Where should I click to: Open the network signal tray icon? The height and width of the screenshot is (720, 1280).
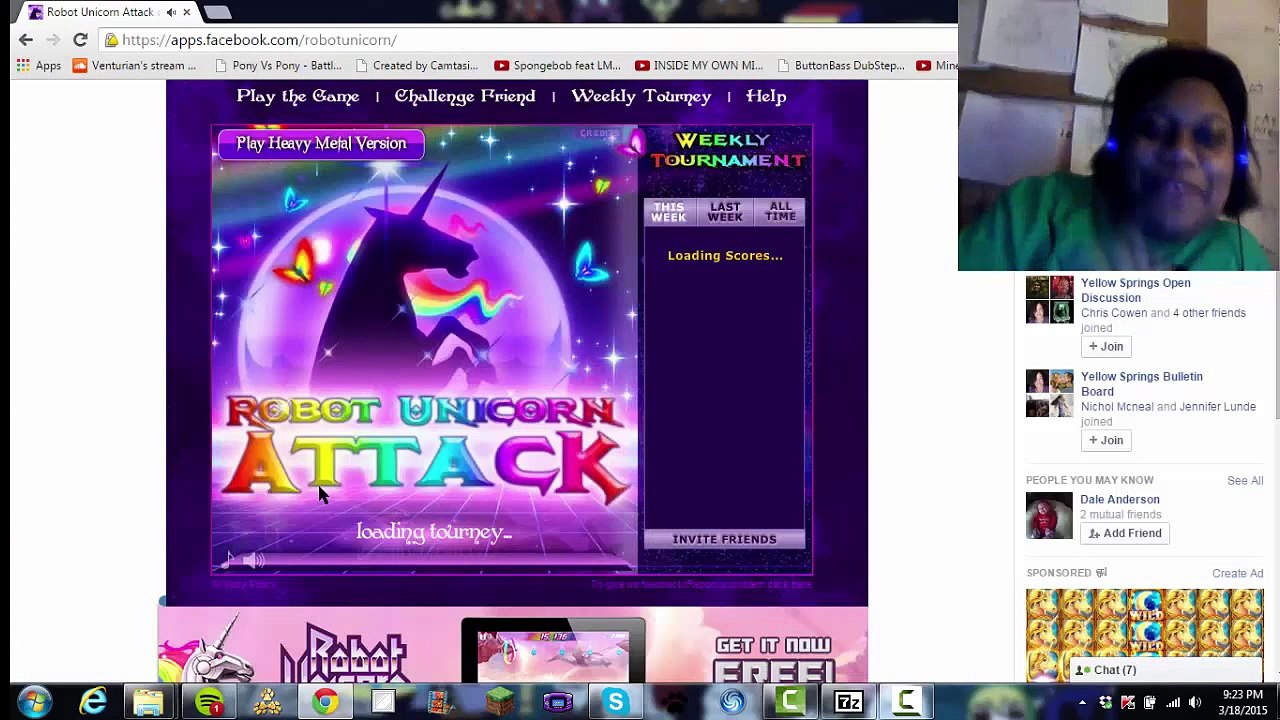click(1173, 702)
